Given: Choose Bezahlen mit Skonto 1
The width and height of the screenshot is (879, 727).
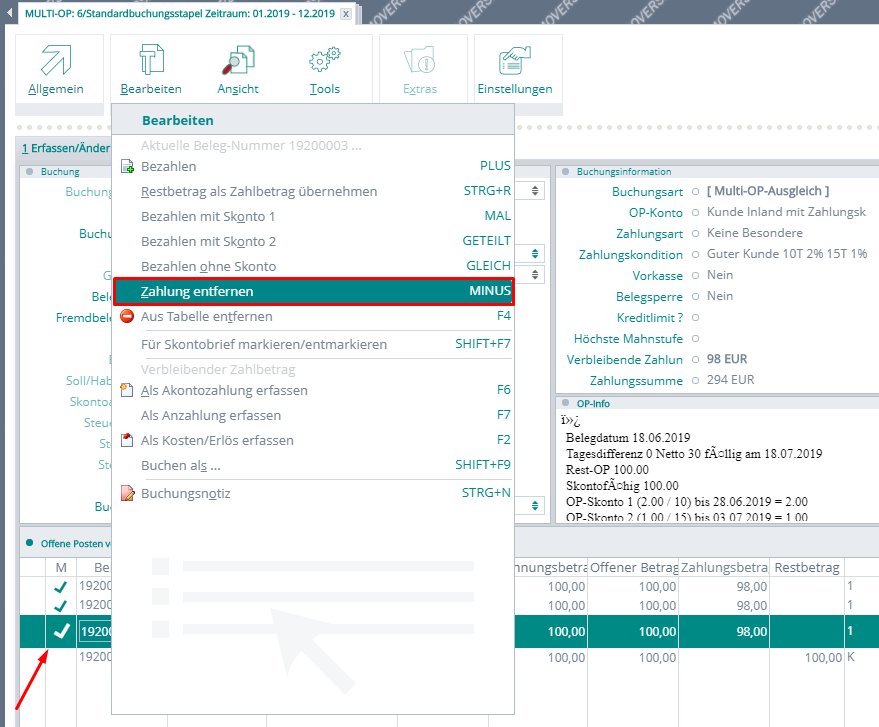Looking at the screenshot, I should [208, 216].
